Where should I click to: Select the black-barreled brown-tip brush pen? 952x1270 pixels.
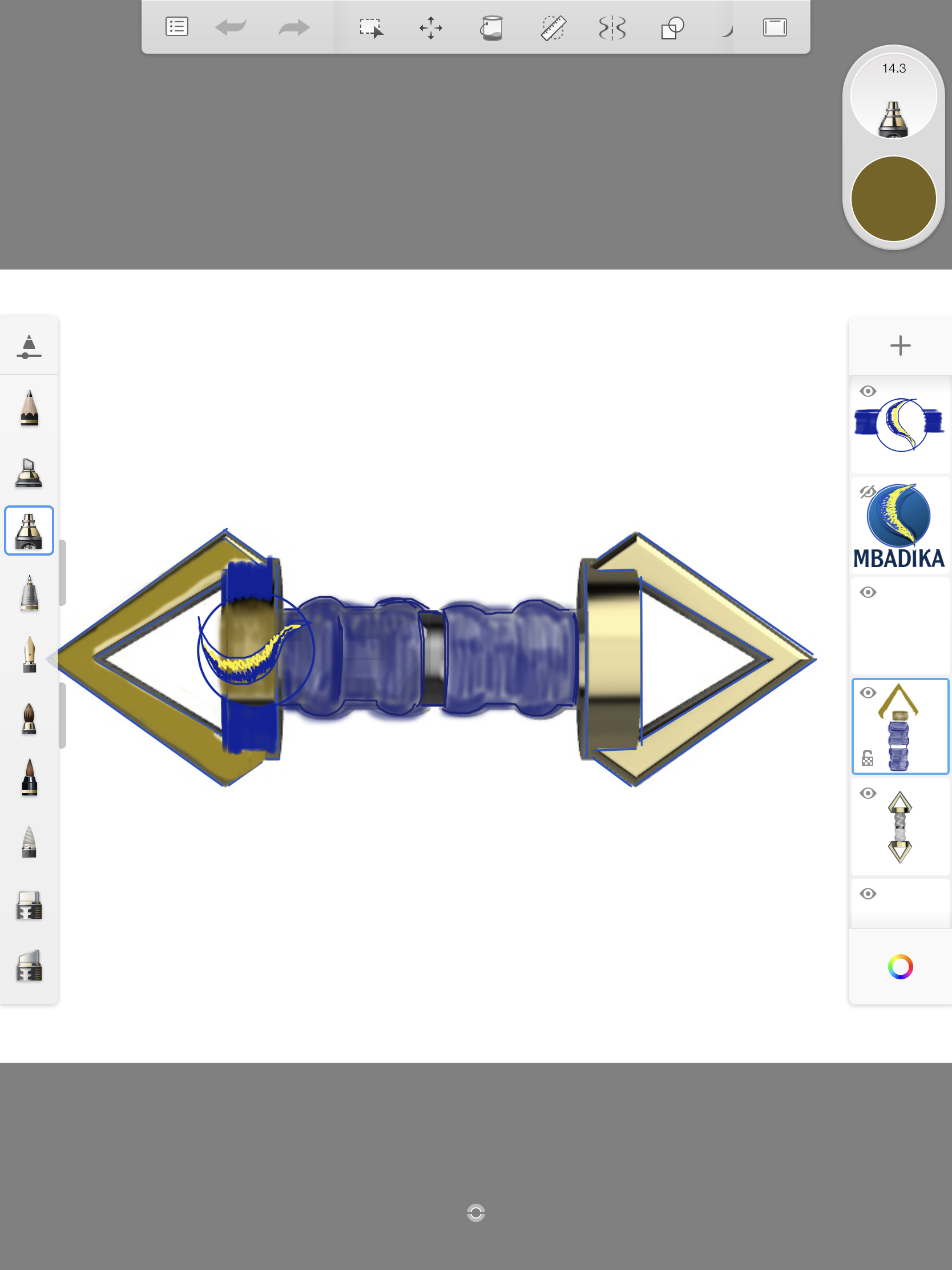pyautogui.click(x=29, y=777)
